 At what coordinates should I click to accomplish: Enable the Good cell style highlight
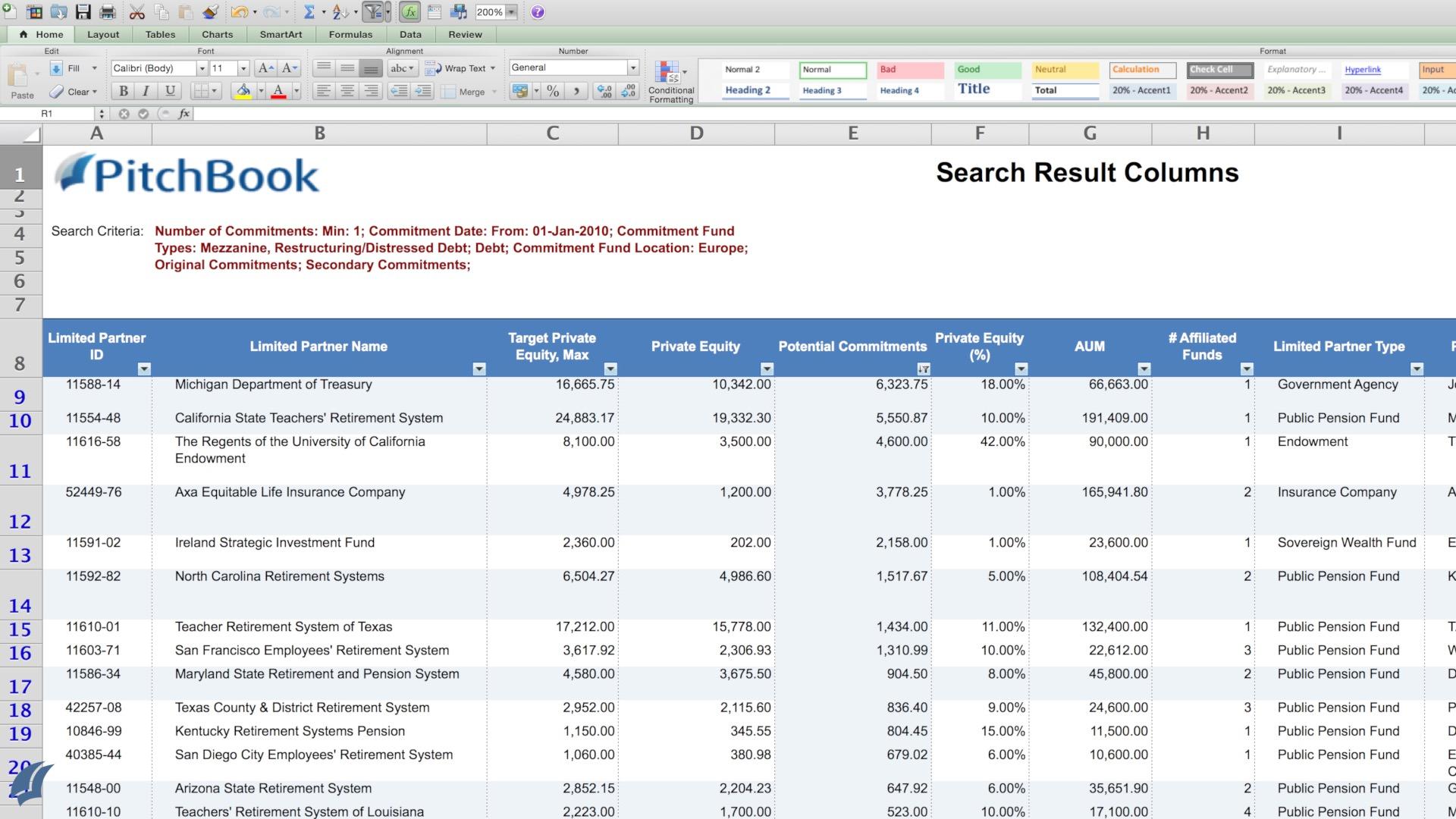[988, 69]
